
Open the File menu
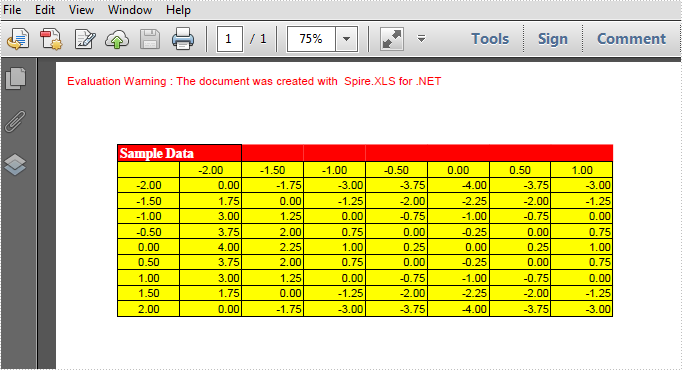12,10
